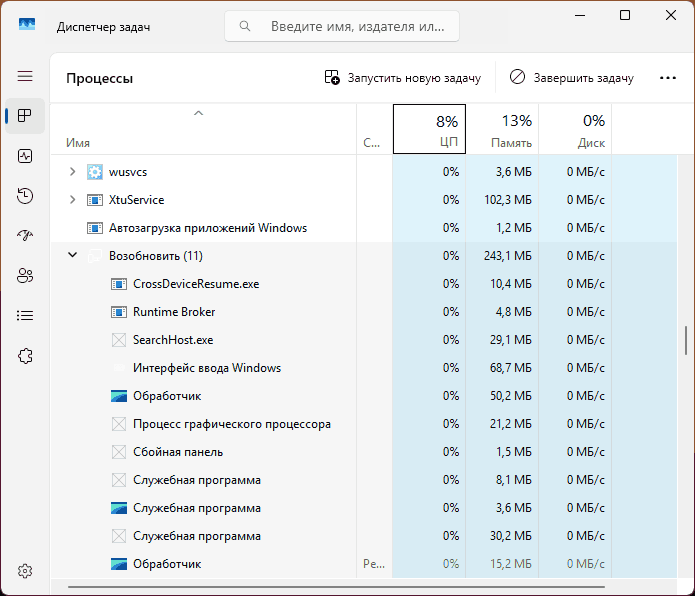695x596 pixels.
Task: Click the CrossDeviceResume.exe process icon
Action: (119, 284)
